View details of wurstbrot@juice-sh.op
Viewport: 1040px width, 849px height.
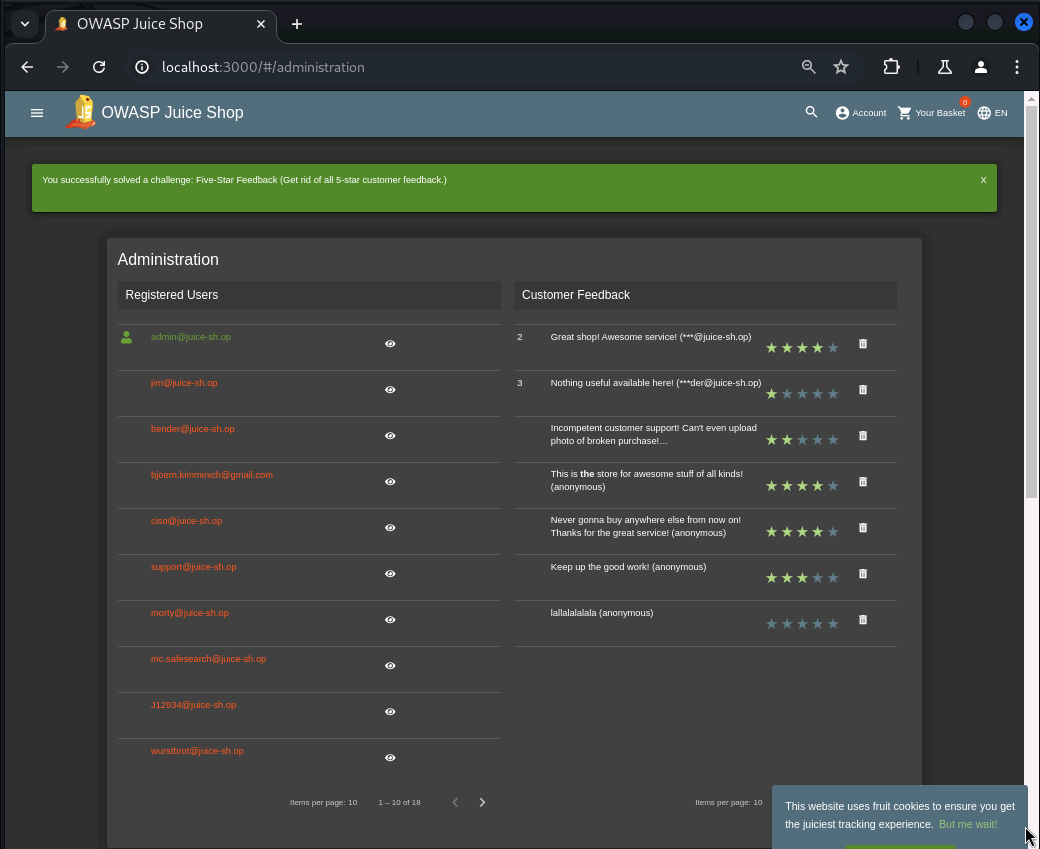[x=390, y=757]
